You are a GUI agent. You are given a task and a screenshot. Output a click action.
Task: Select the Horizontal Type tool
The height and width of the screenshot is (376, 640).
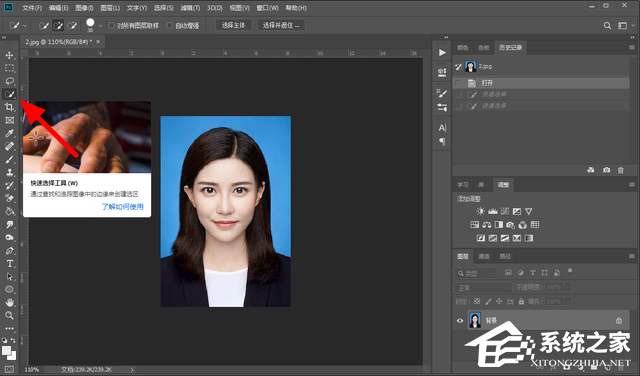click(9, 263)
